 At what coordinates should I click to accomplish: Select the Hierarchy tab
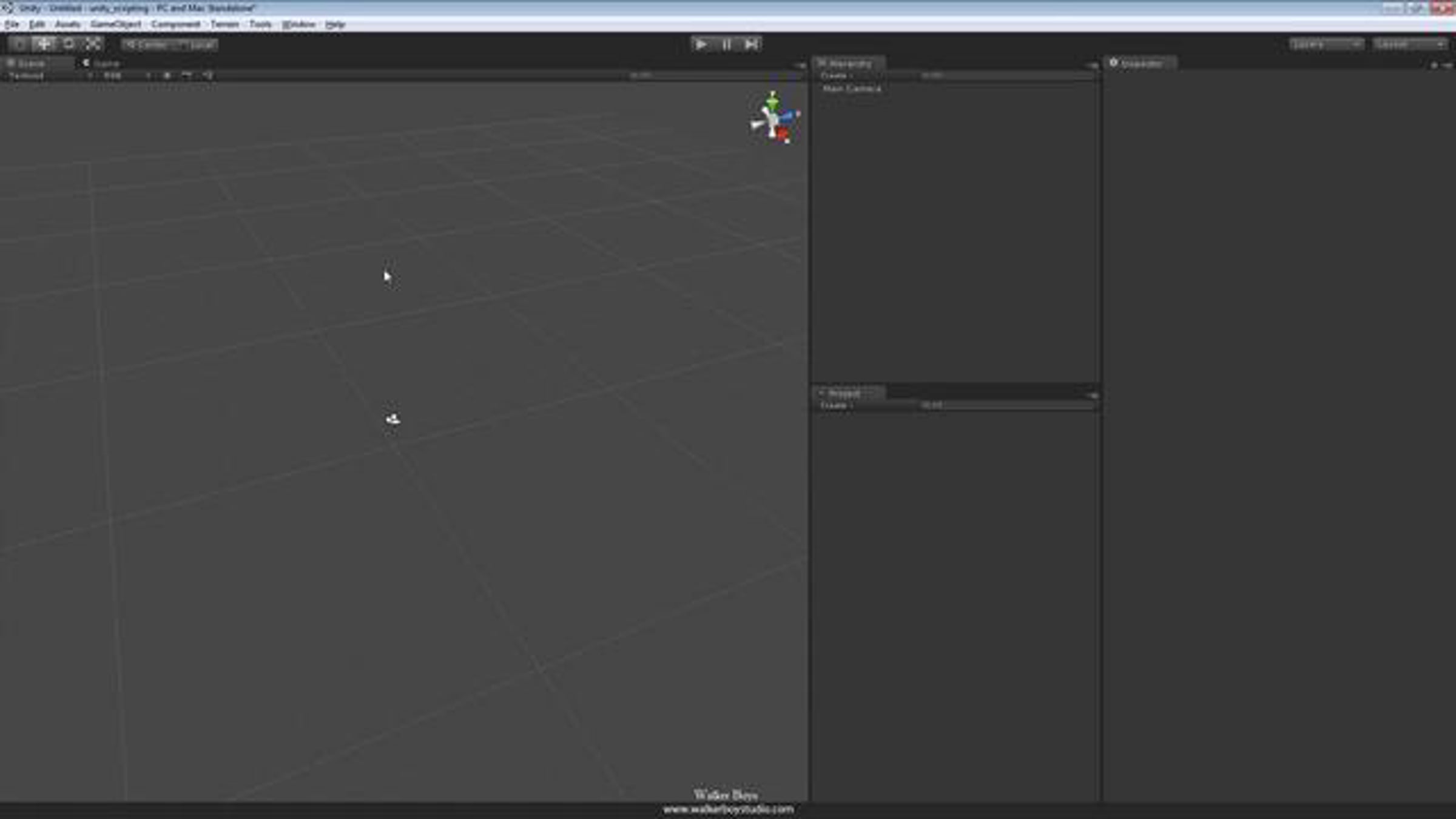(x=848, y=63)
